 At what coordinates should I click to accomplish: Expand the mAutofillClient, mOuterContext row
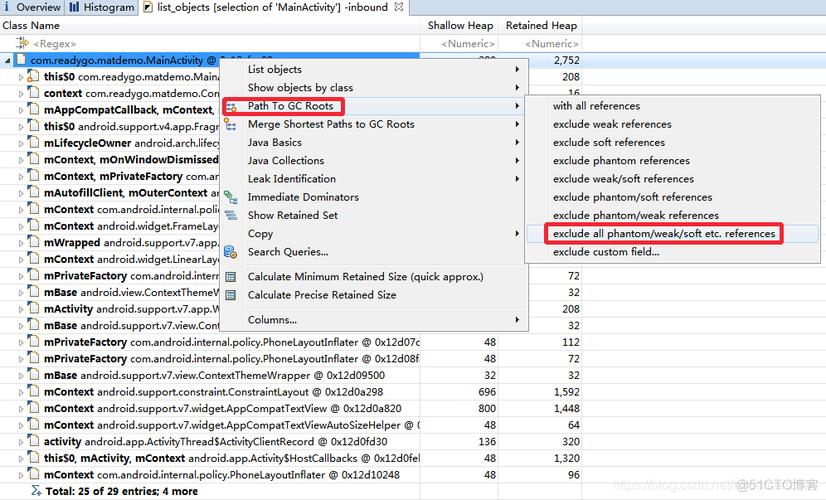coord(21,193)
